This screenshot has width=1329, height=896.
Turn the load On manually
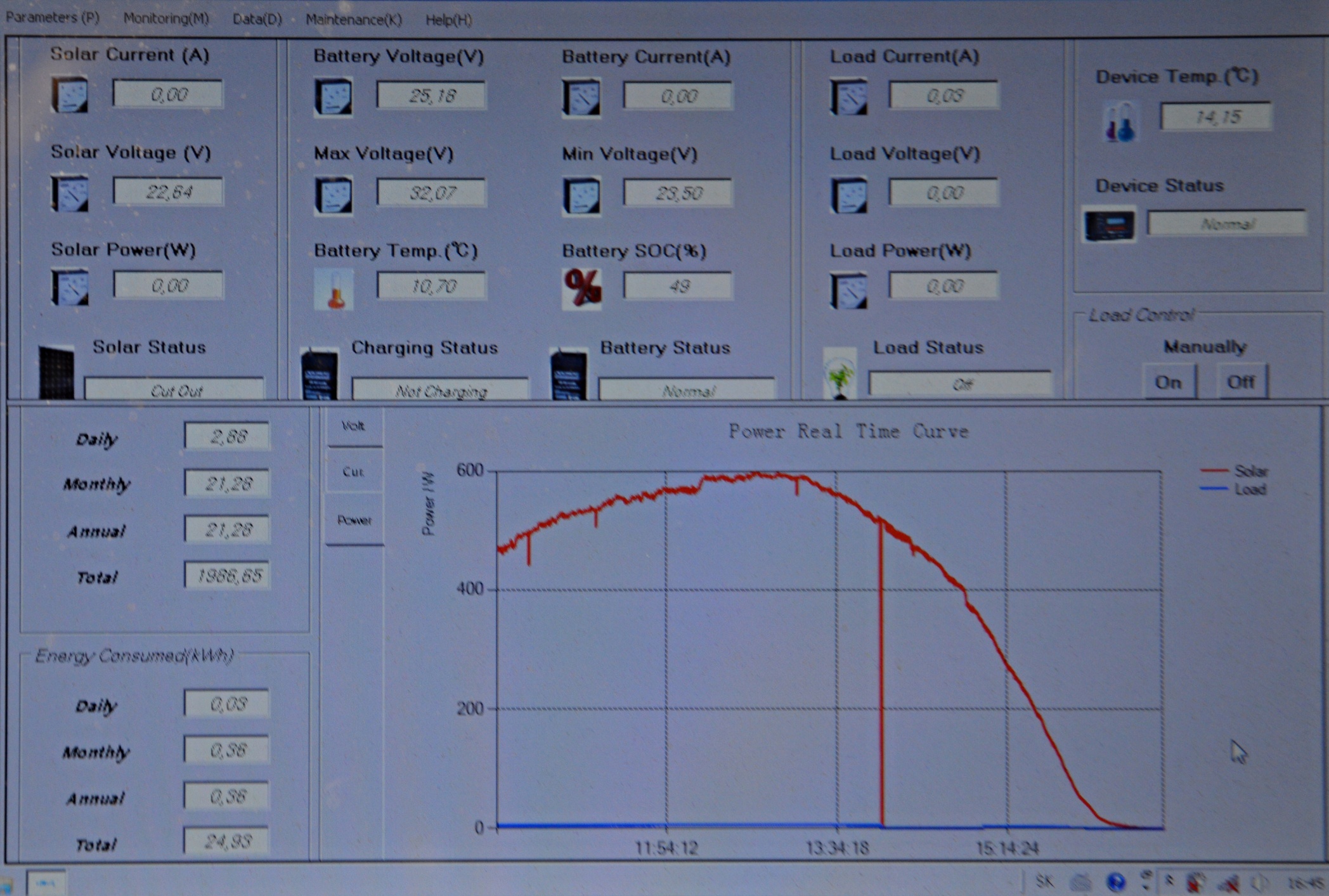1169,382
